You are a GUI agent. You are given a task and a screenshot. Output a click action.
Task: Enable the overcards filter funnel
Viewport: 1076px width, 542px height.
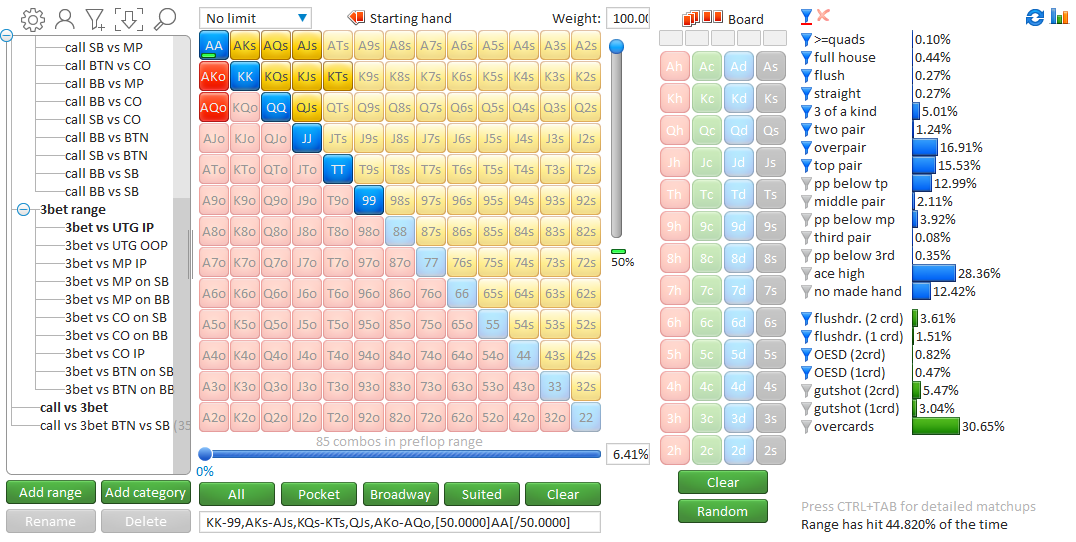pyautogui.click(x=807, y=427)
